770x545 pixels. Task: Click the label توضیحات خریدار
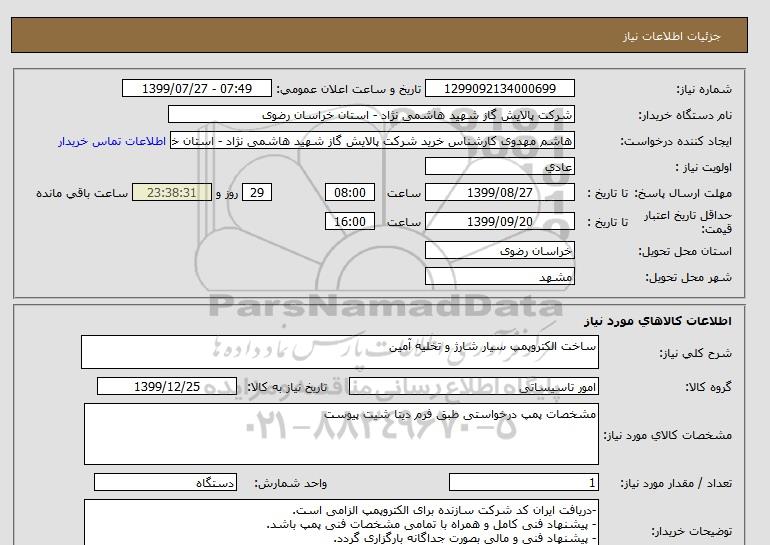[x=691, y=531]
